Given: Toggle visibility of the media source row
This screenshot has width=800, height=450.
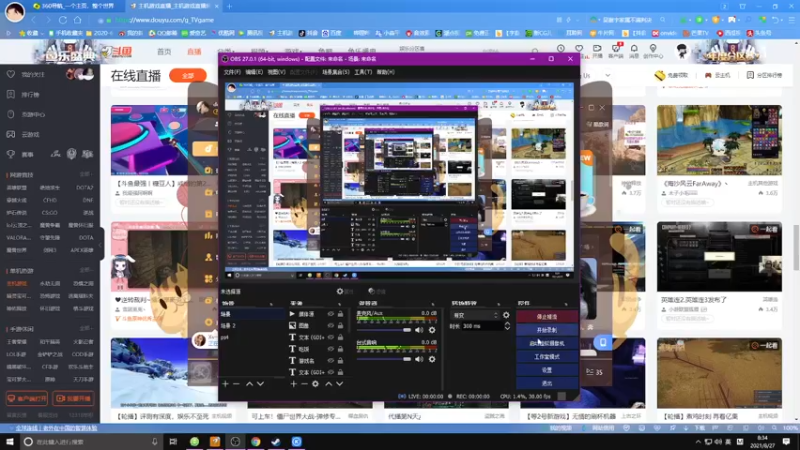Looking at the screenshot, I should tap(331, 314).
